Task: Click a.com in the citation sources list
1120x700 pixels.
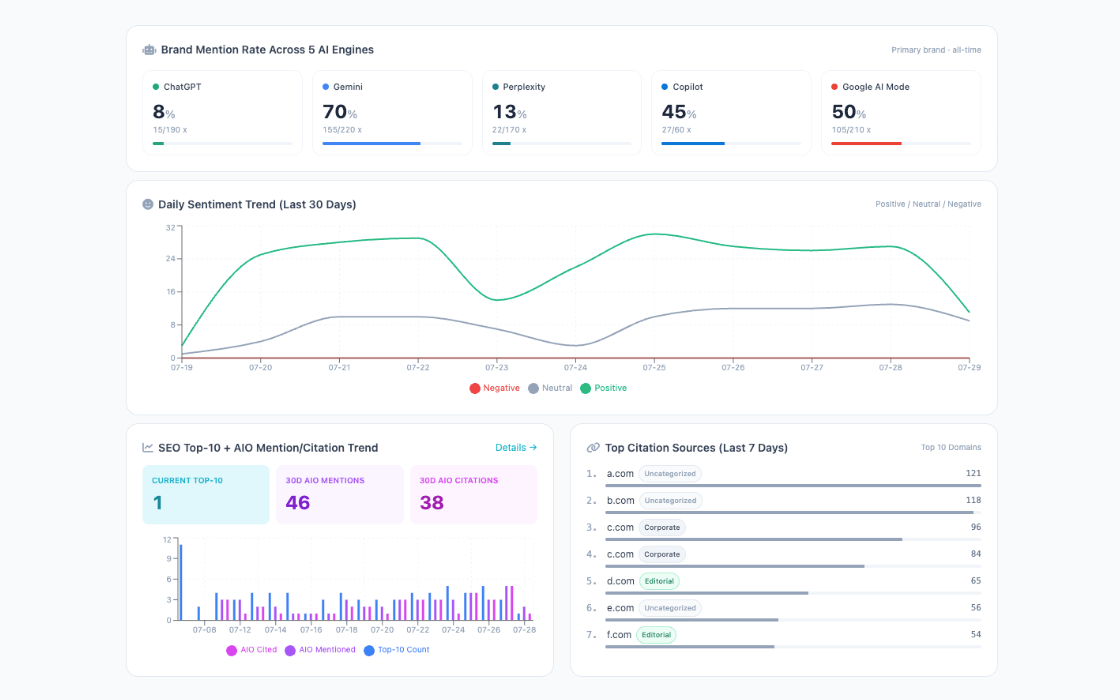Action: point(620,474)
